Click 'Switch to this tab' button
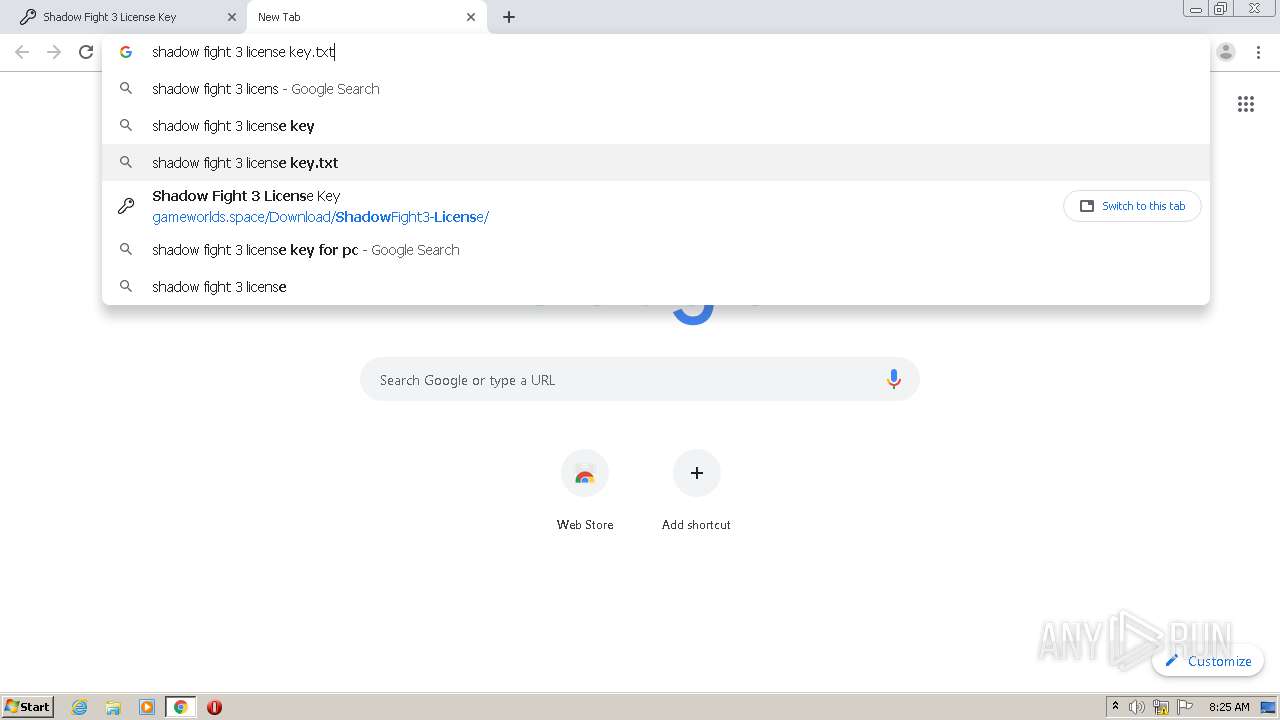 coord(1132,206)
